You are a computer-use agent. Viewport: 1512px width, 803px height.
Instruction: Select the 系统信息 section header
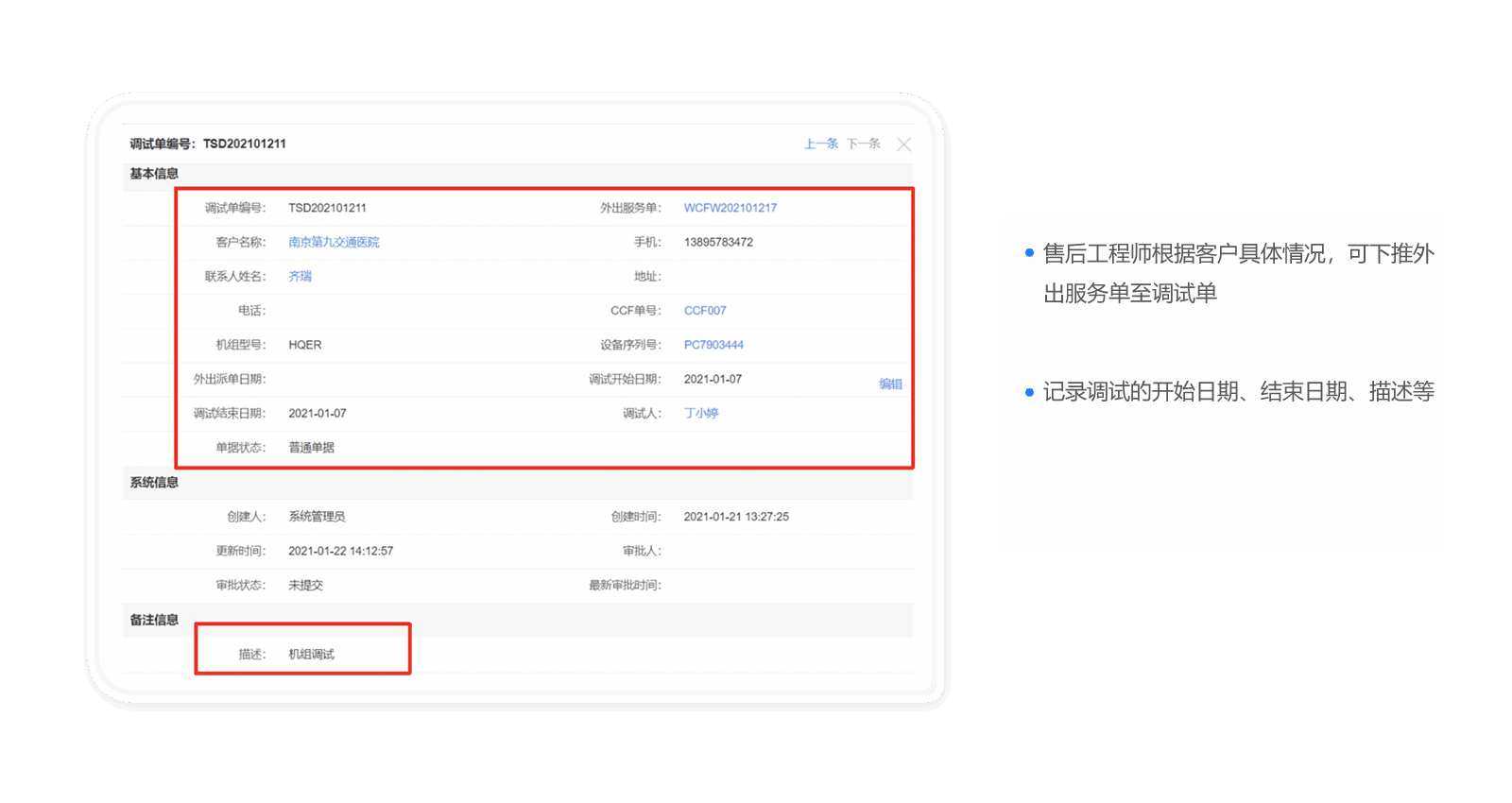tap(154, 483)
